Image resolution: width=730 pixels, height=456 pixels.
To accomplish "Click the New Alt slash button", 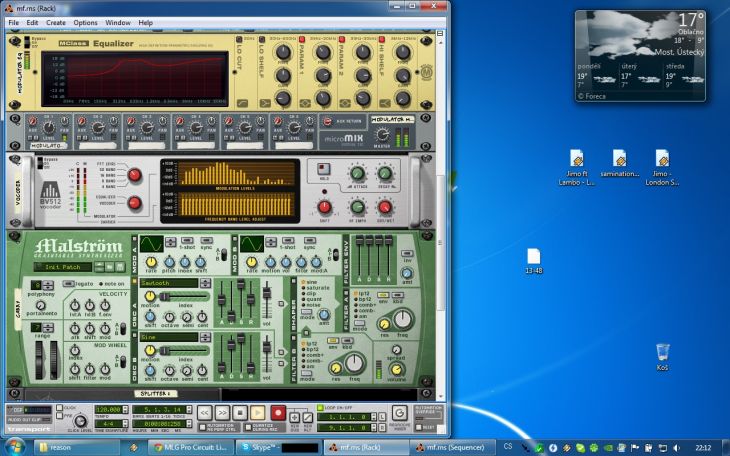I will click(308, 417).
